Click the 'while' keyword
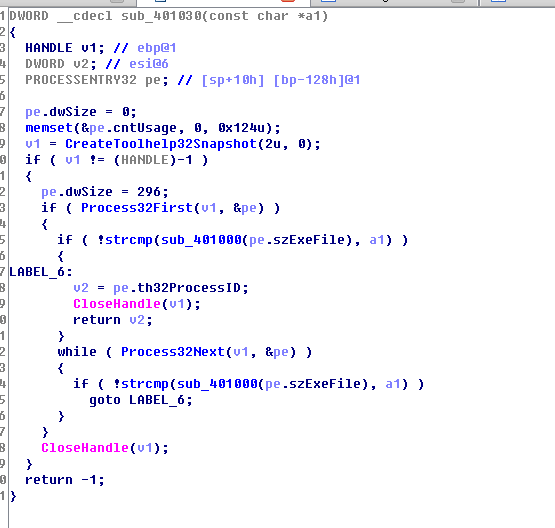 tap(77, 352)
